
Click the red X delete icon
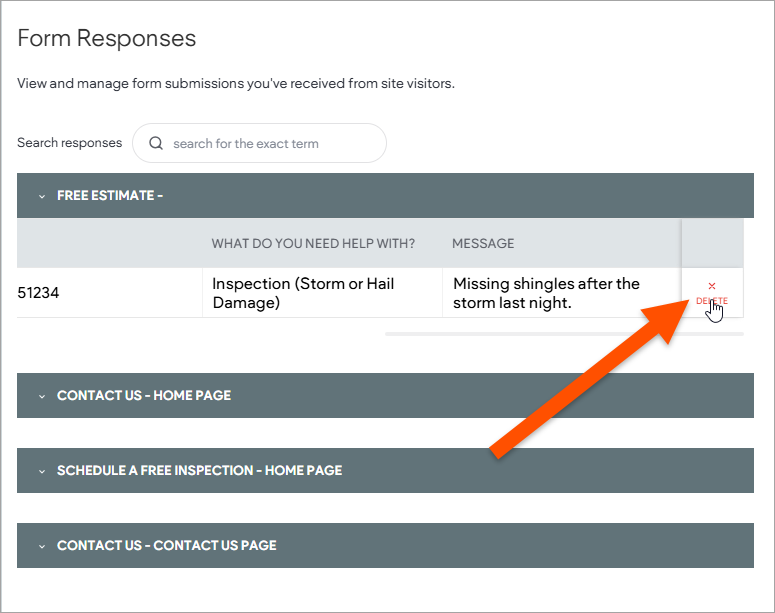[x=712, y=286]
